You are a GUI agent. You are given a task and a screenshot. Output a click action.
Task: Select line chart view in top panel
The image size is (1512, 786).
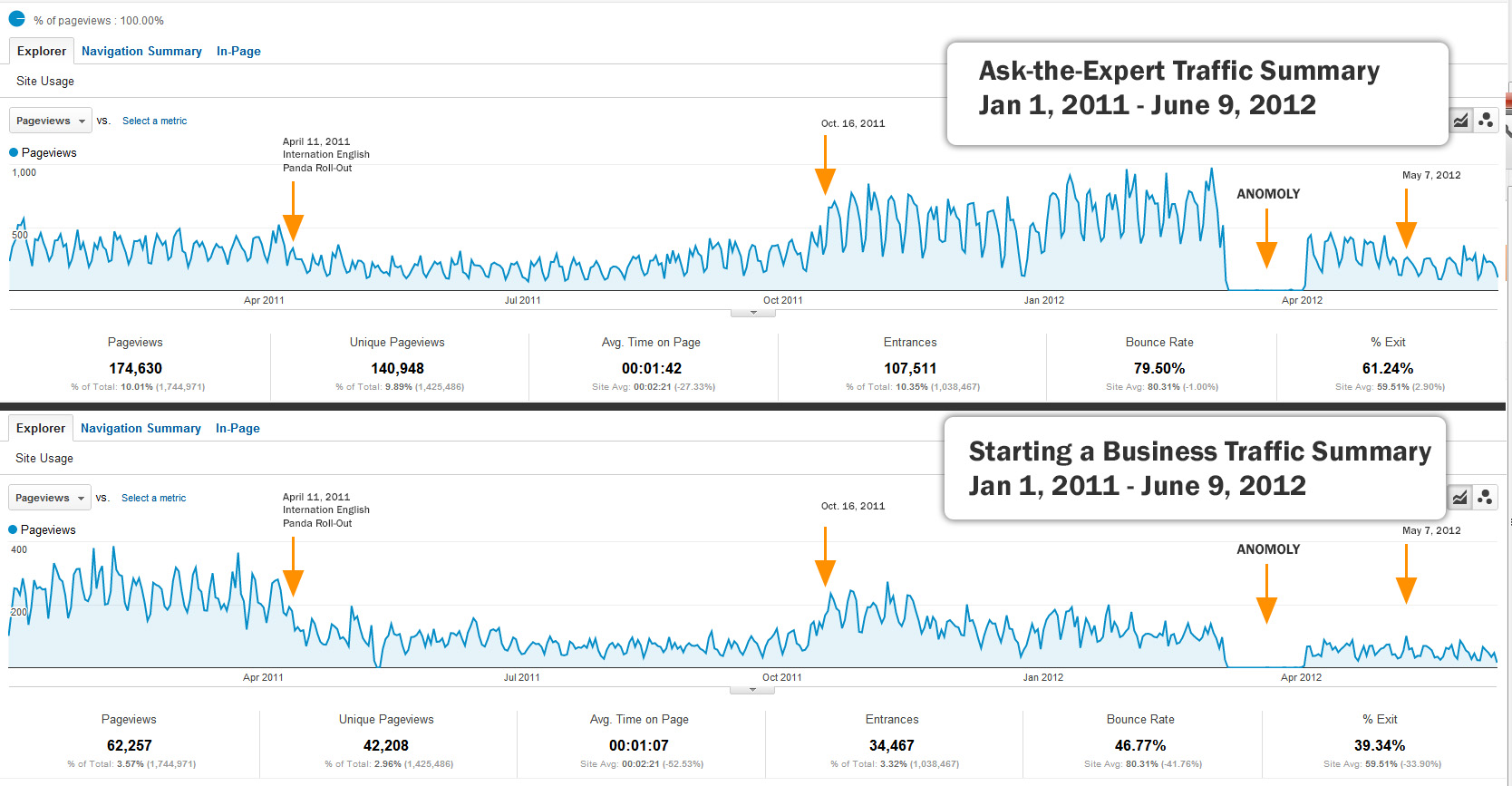tap(1460, 121)
